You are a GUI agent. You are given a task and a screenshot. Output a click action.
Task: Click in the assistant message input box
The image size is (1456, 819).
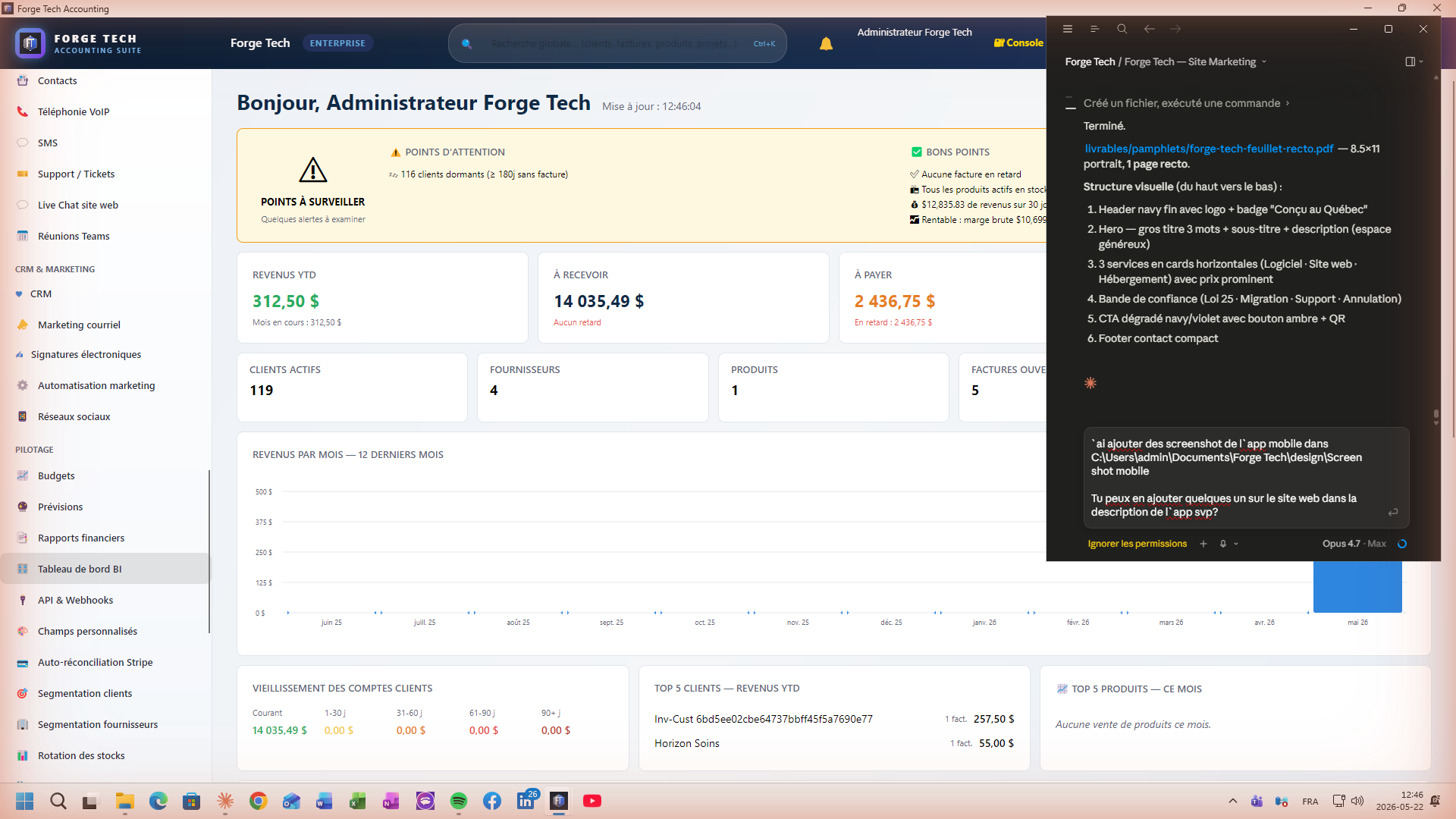tap(1246, 478)
